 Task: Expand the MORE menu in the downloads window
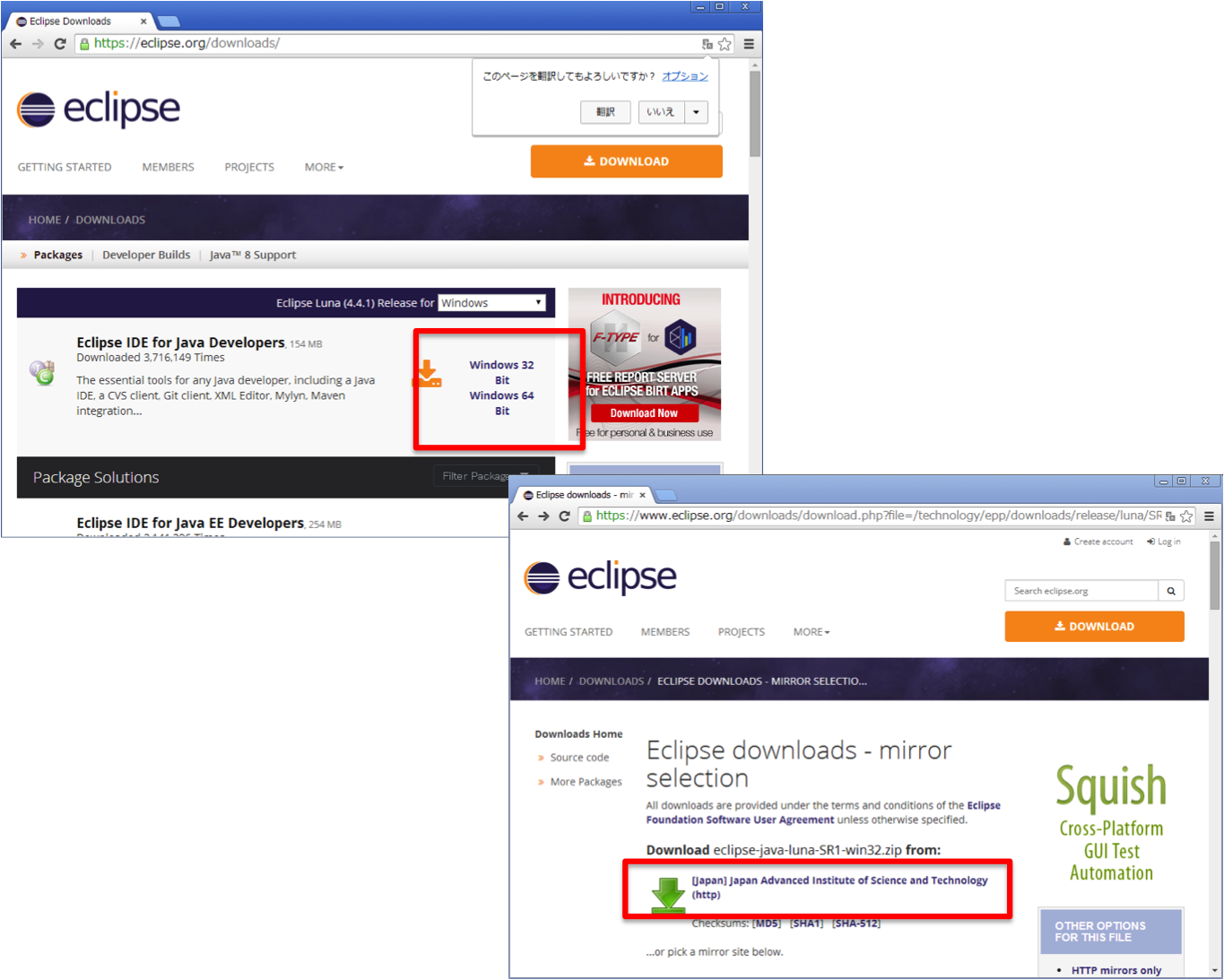pyautogui.click(x=324, y=167)
